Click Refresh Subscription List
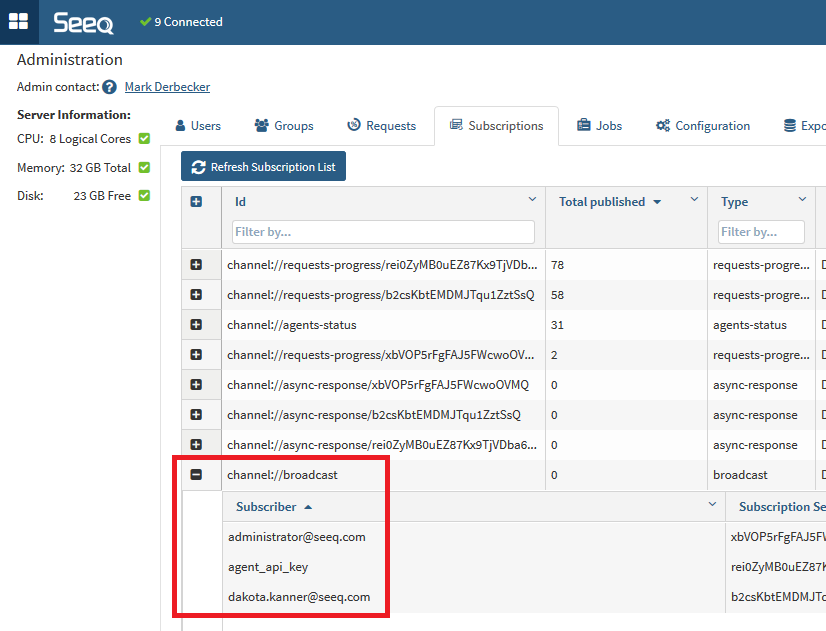Image resolution: width=826 pixels, height=631 pixels. [x=263, y=166]
